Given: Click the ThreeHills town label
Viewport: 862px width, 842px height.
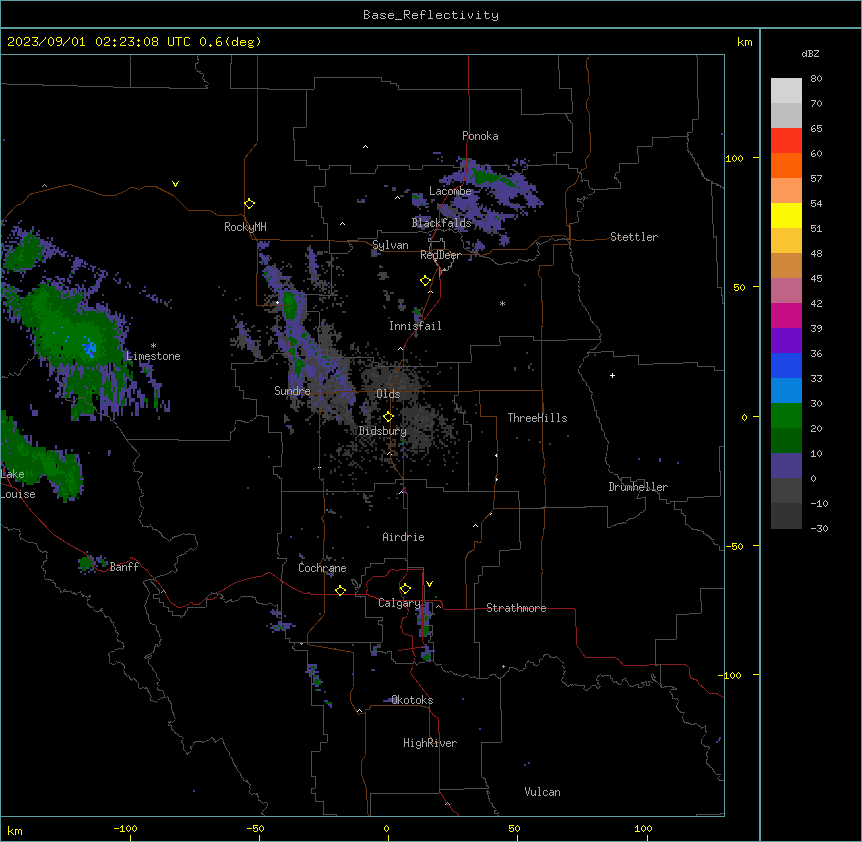Looking at the screenshot, I should coord(537,418).
